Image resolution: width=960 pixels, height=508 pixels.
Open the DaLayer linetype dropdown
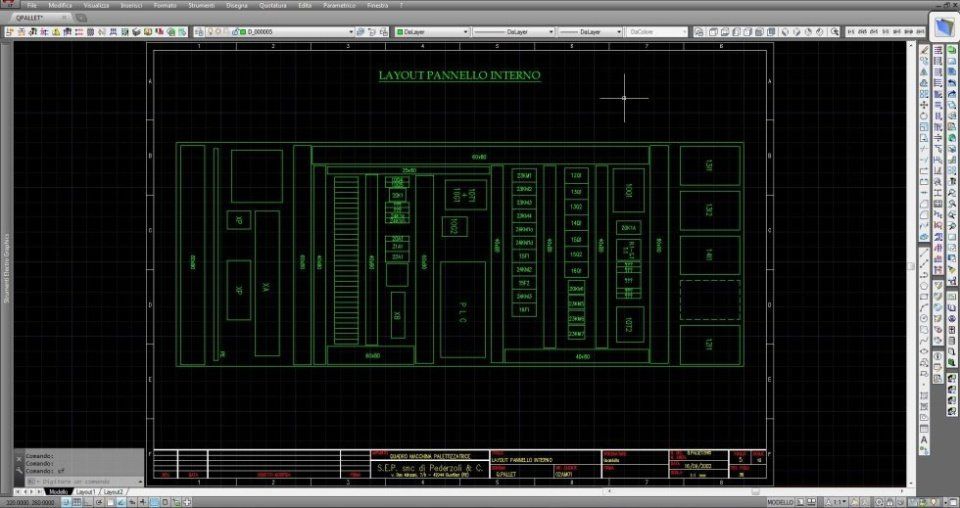point(551,32)
